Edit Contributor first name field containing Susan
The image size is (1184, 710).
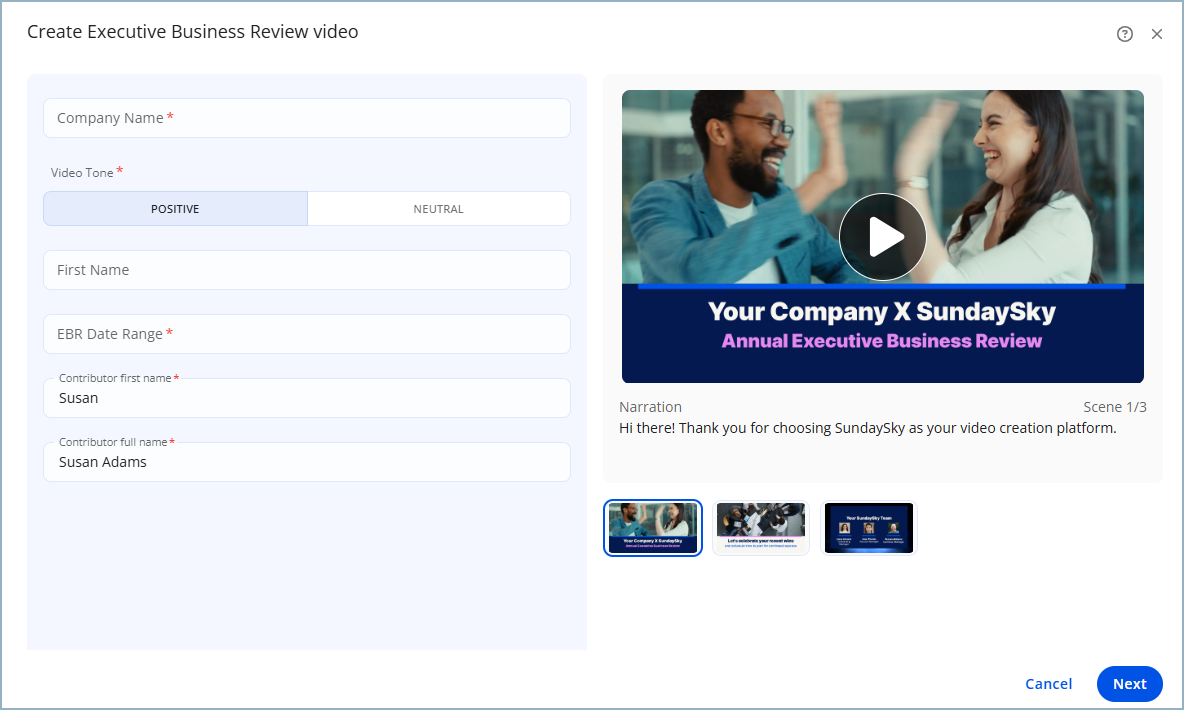pos(306,398)
